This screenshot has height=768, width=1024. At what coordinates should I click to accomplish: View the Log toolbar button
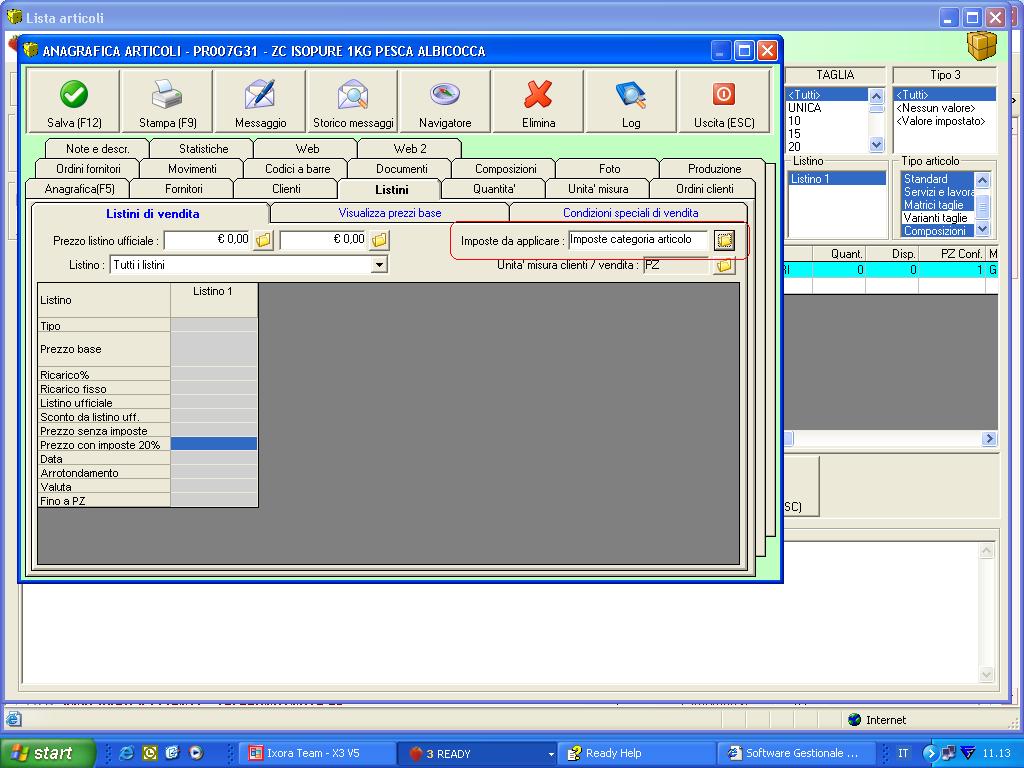click(631, 103)
